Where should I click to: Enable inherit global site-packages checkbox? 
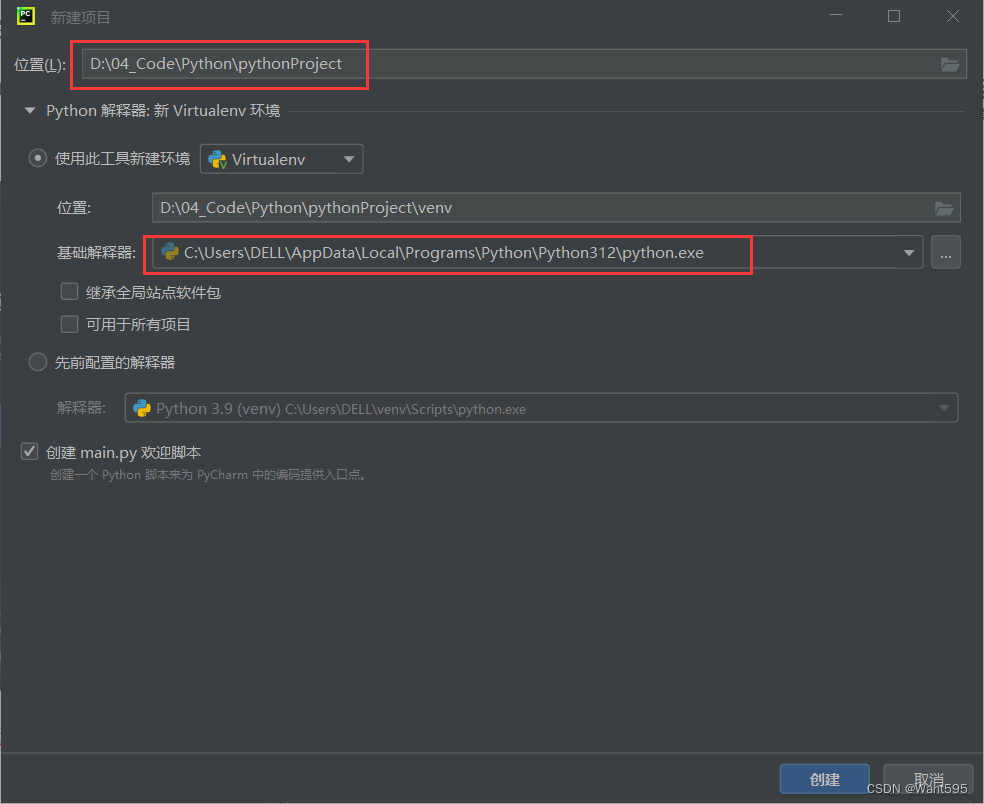click(69, 292)
